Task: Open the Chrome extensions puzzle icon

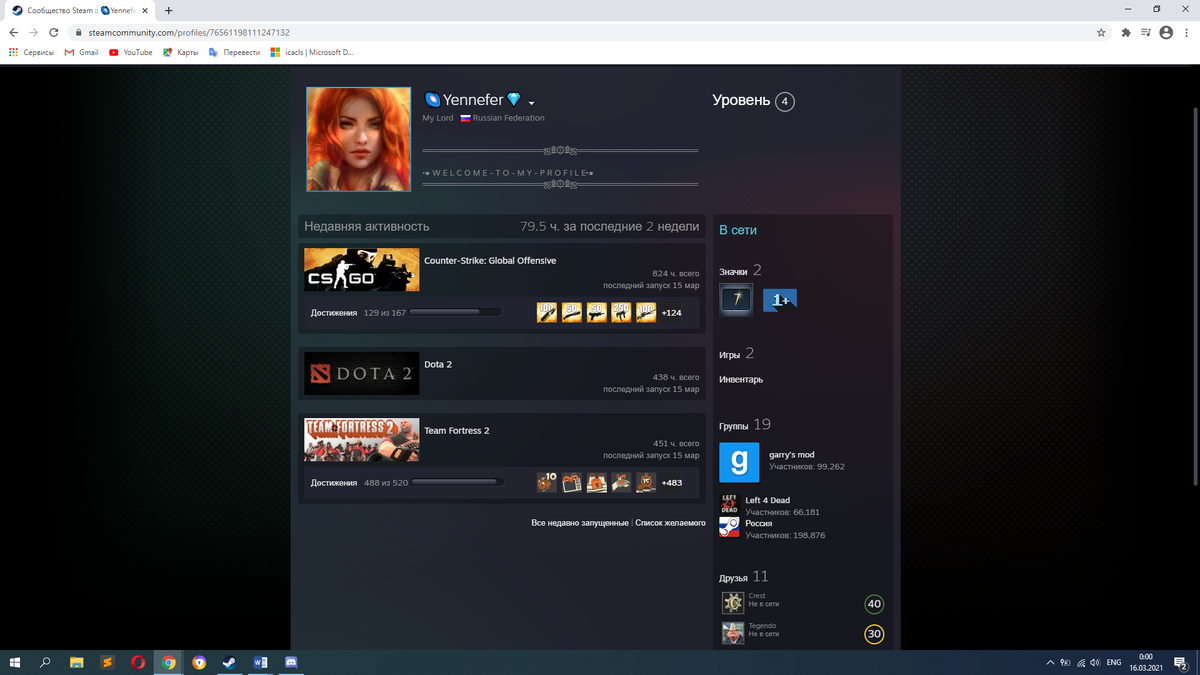Action: coord(1126,32)
